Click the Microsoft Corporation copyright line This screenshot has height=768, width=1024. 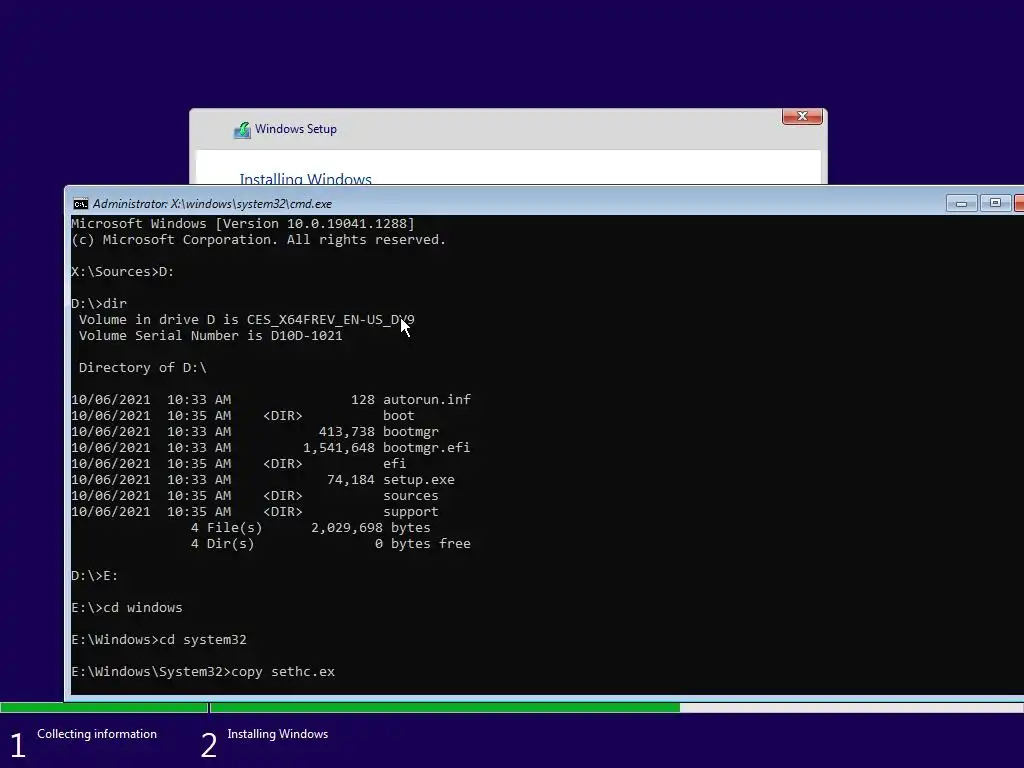(259, 240)
